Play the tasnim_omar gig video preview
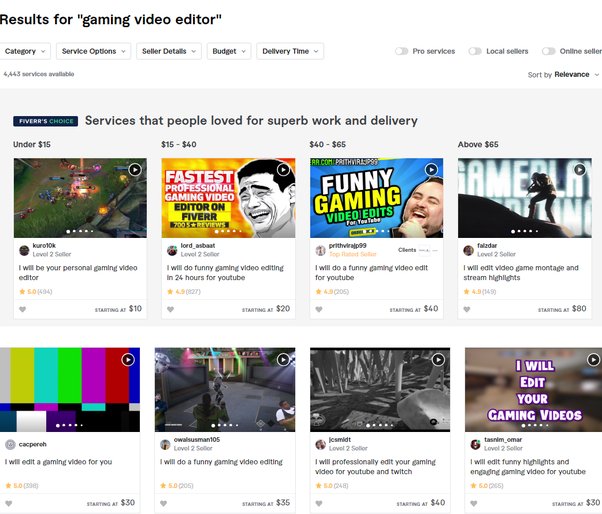 click(593, 360)
